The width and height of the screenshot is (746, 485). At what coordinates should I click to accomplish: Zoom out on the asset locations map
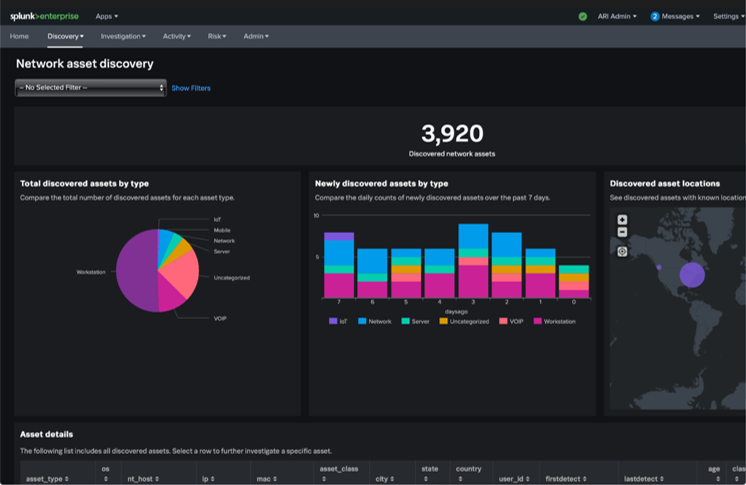[x=622, y=232]
